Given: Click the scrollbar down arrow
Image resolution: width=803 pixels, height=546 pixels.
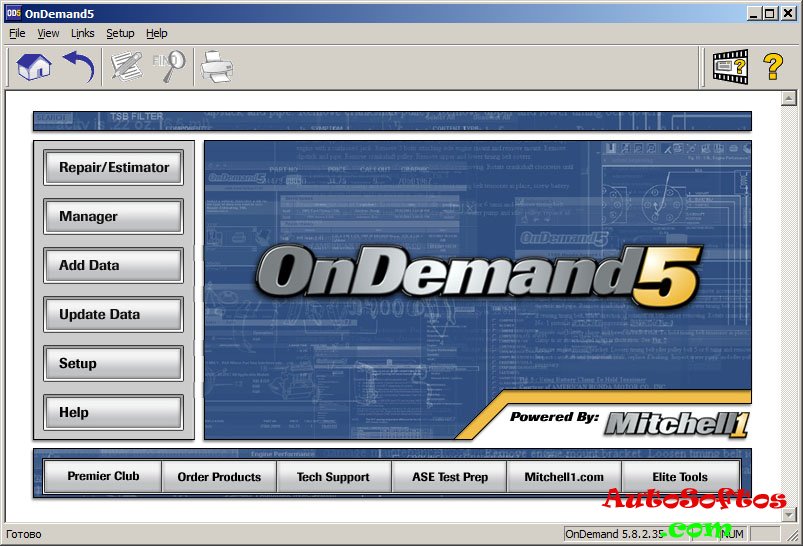Looking at the screenshot, I should [x=789, y=514].
